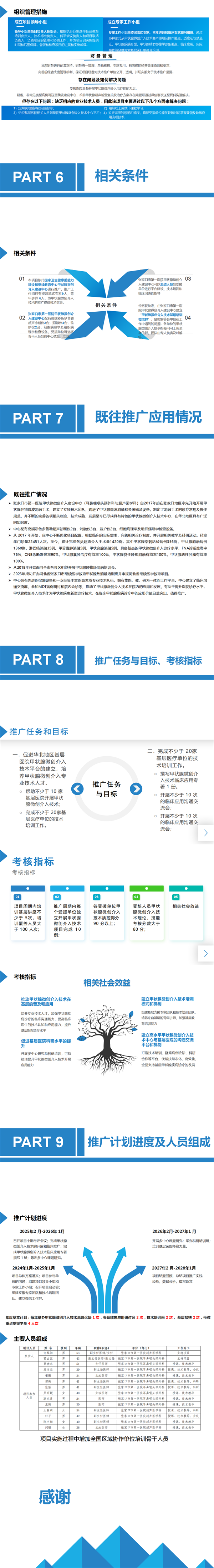214x1568 pixels.
Task: Click the 03 badge on third indicator card
Action: pos(96,897)
